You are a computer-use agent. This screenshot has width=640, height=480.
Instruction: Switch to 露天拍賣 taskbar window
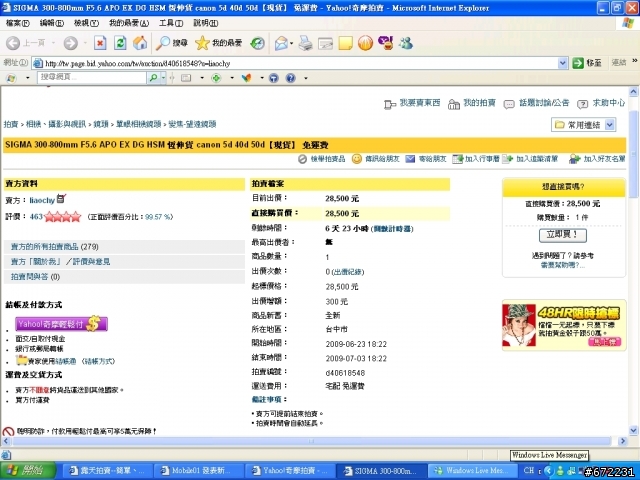coord(106,471)
